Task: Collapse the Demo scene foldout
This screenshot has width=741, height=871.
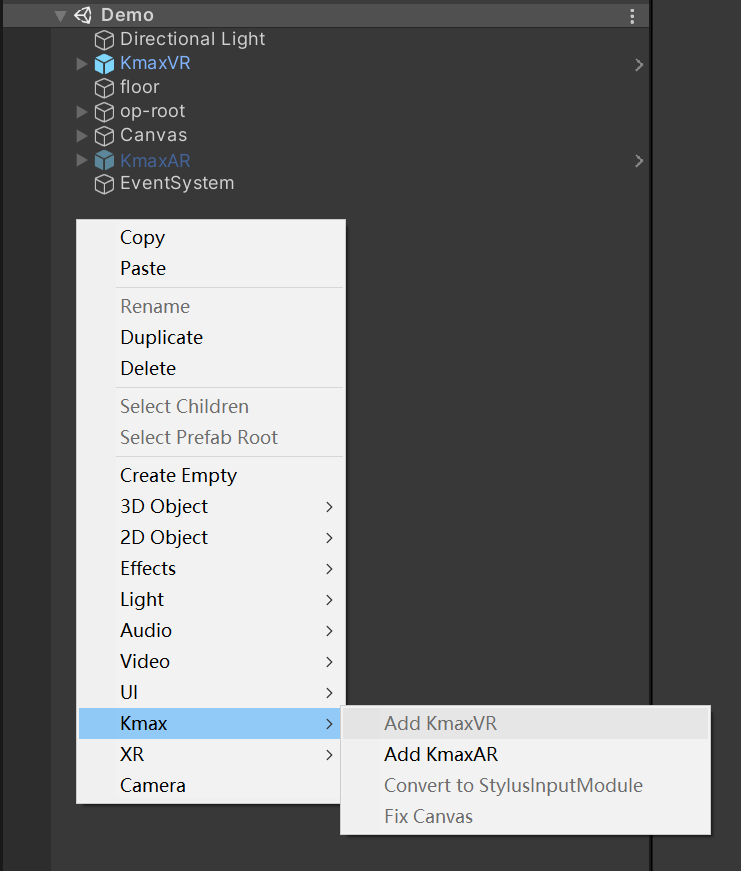Action: pos(61,16)
